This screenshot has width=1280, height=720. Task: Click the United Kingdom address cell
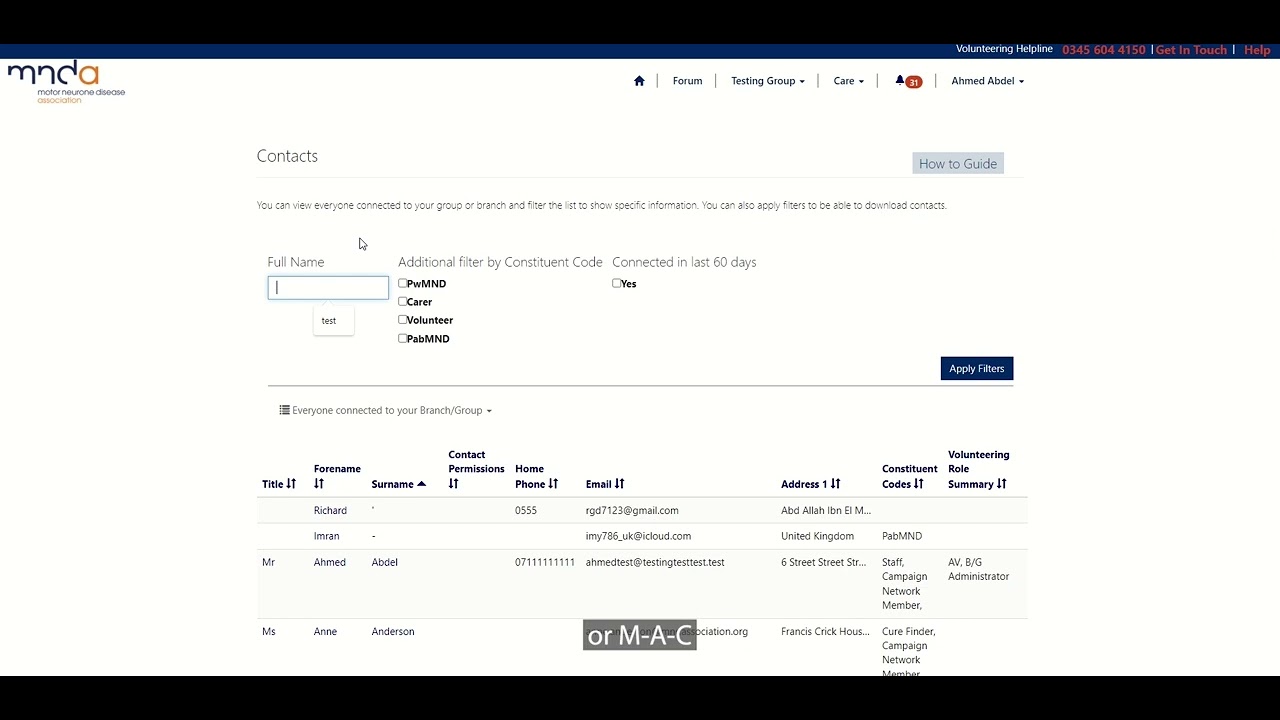tap(817, 536)
